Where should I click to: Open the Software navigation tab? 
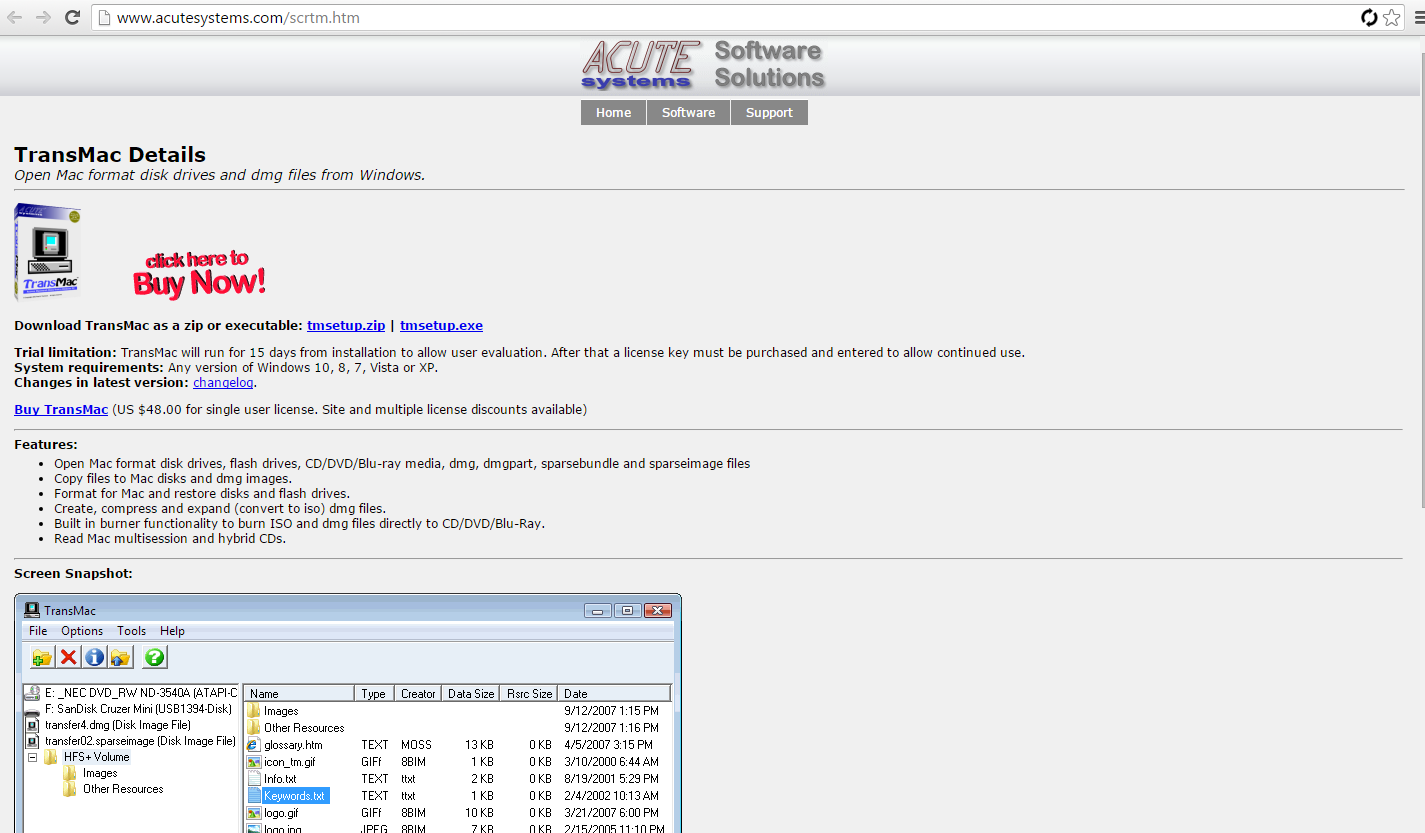pos(688,113)
